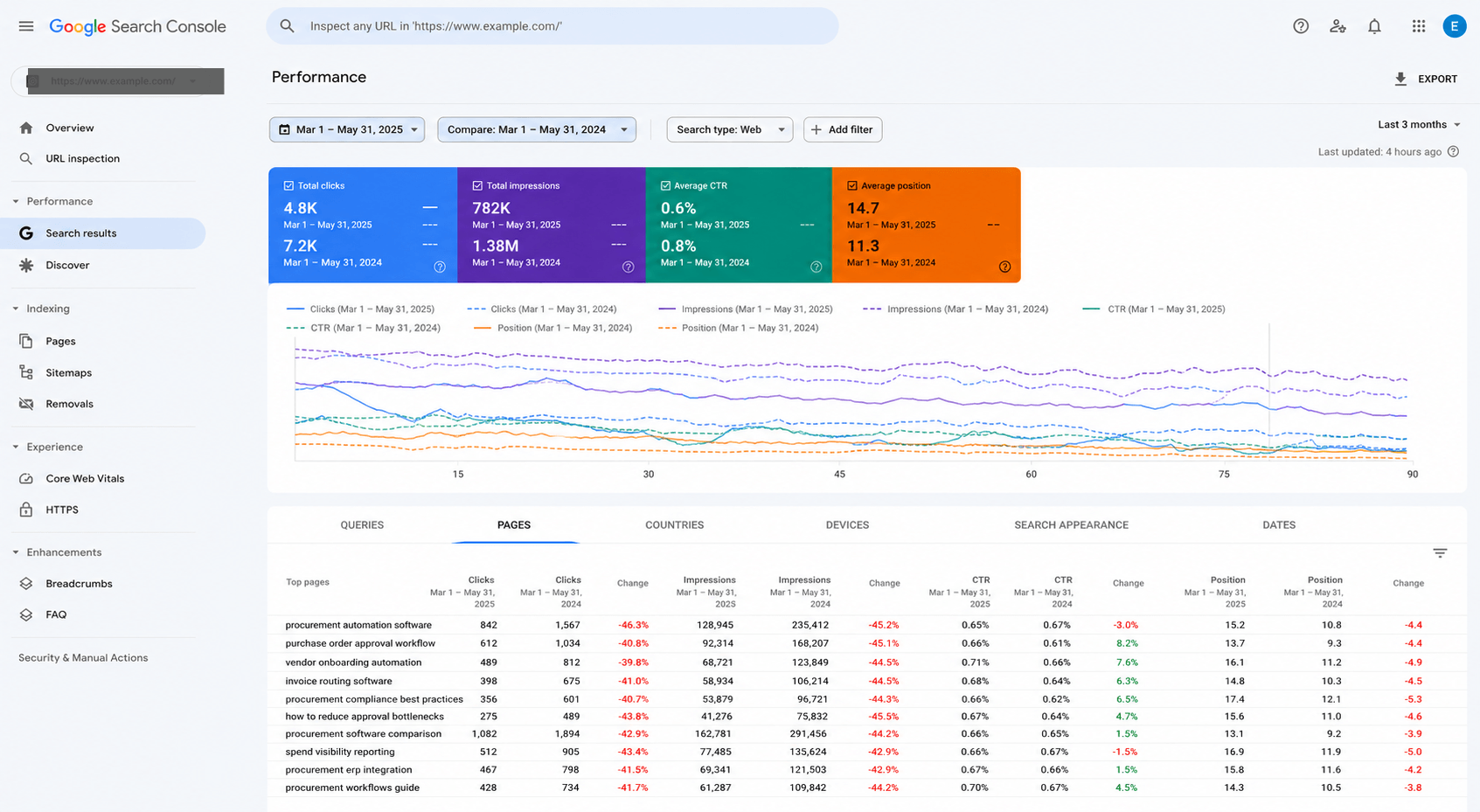The height and width of the screenshot is (812, 1480).
Task: Click the Discover asterisk icon
Action: coord(26,265)
